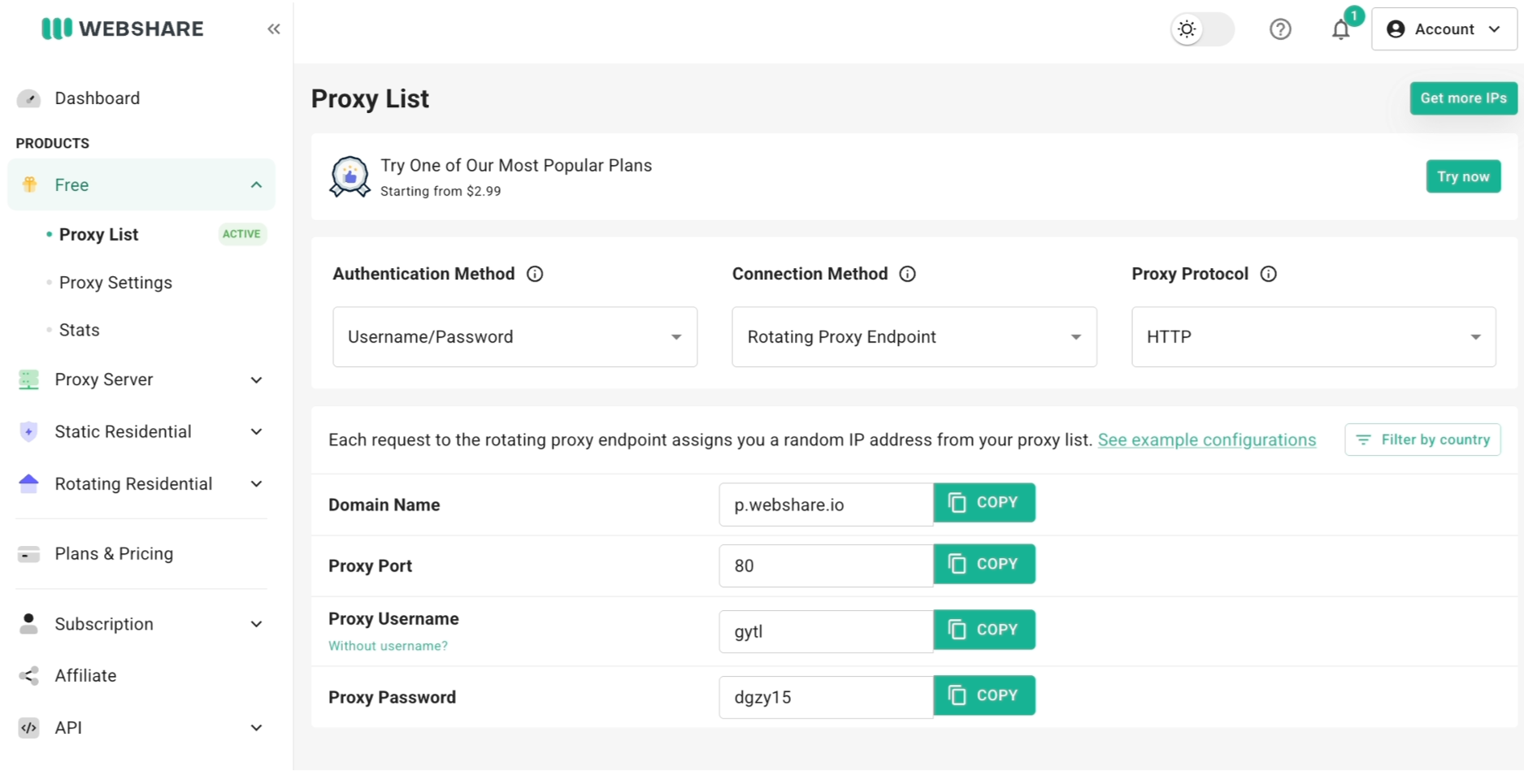Click the ACTIVE status badge
1524x784 pixels.
[x=242, y=234]
